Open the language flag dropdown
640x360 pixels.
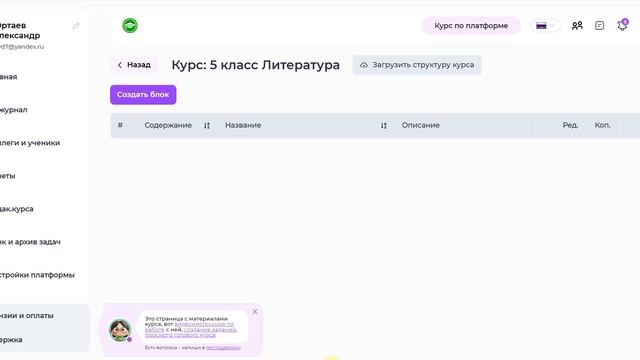545,26
